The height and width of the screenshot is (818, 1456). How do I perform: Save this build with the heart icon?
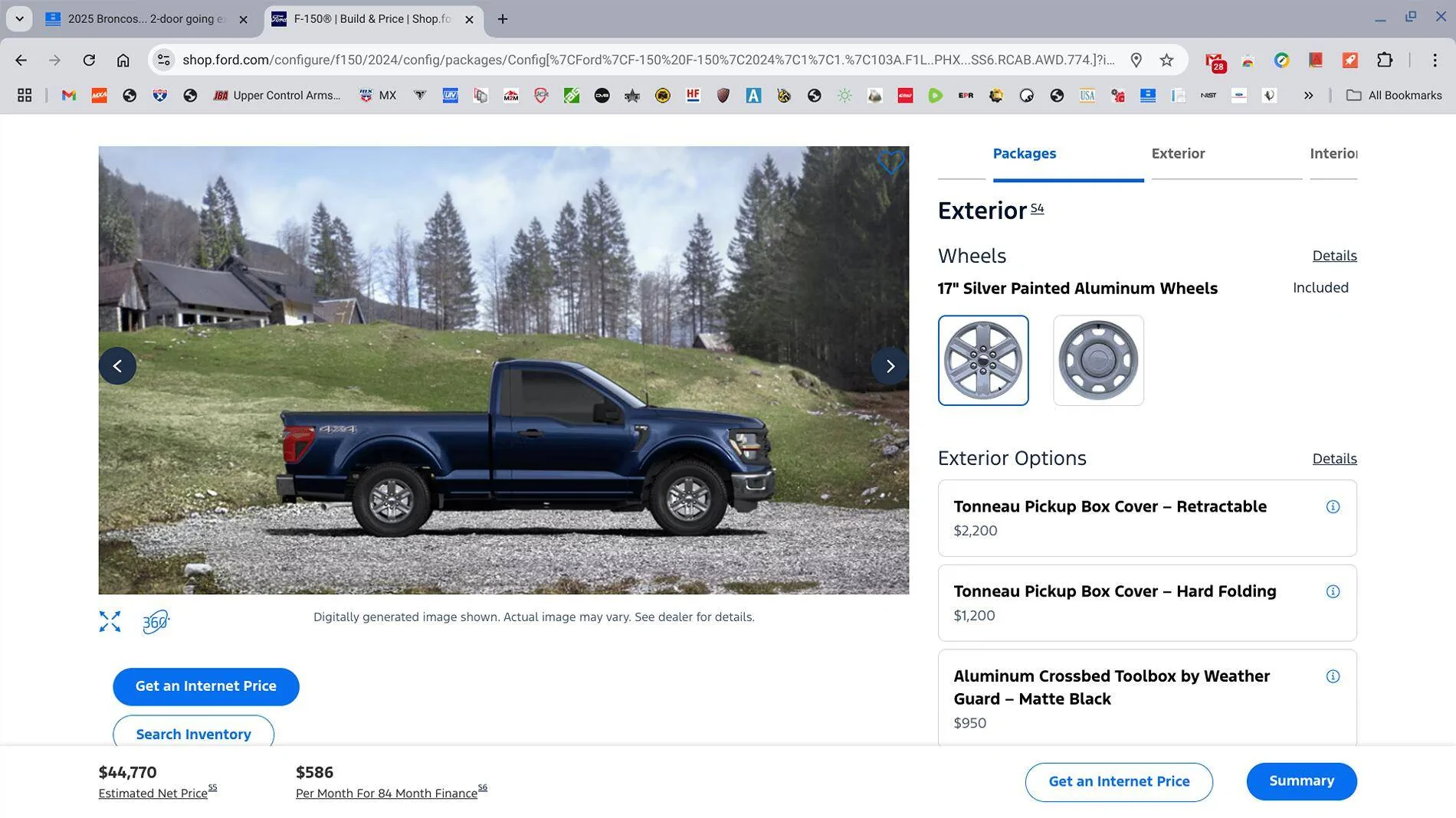pos(890,162)
